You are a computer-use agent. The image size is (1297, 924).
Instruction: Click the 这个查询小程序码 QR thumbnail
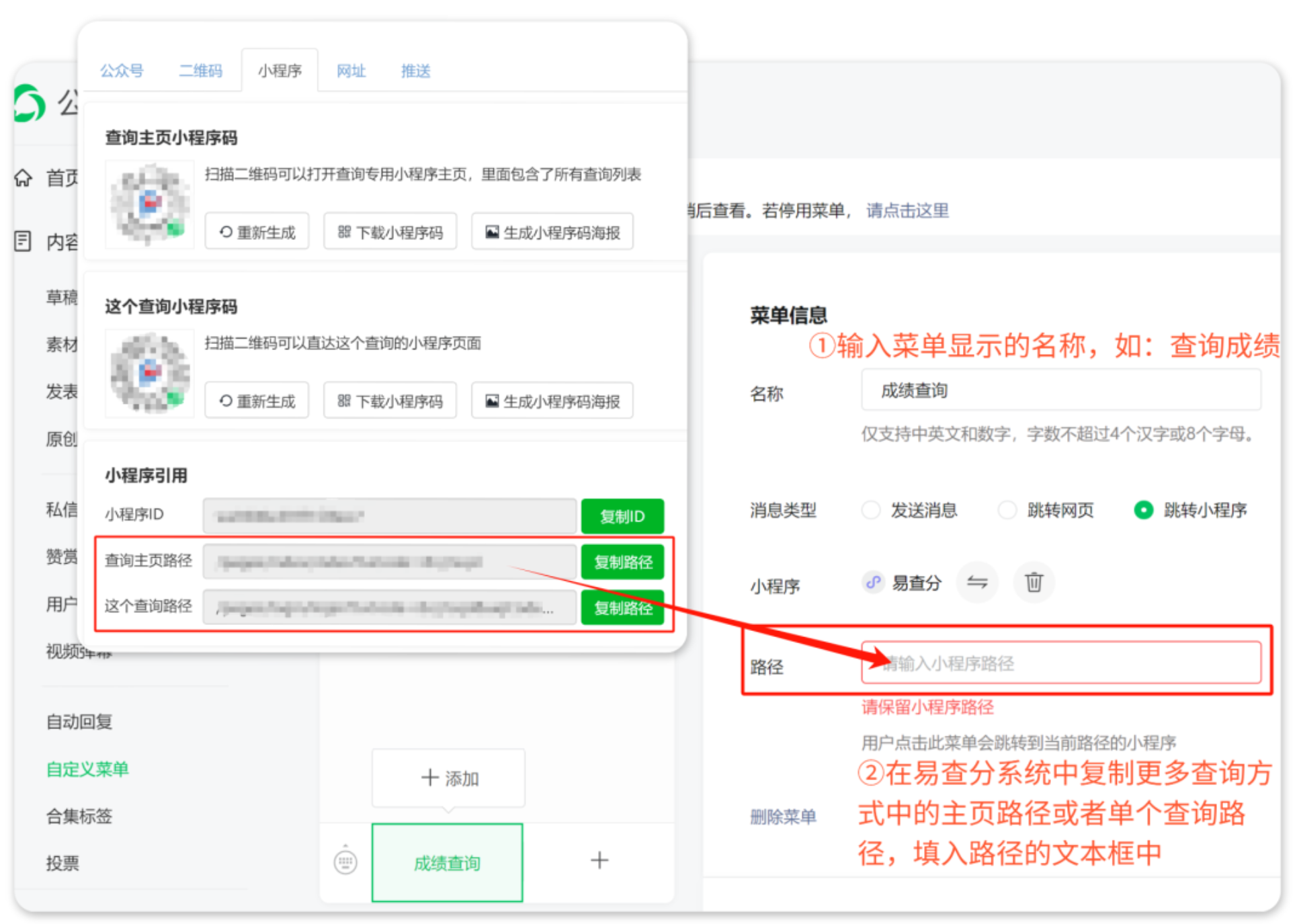[x=149, y=372]
